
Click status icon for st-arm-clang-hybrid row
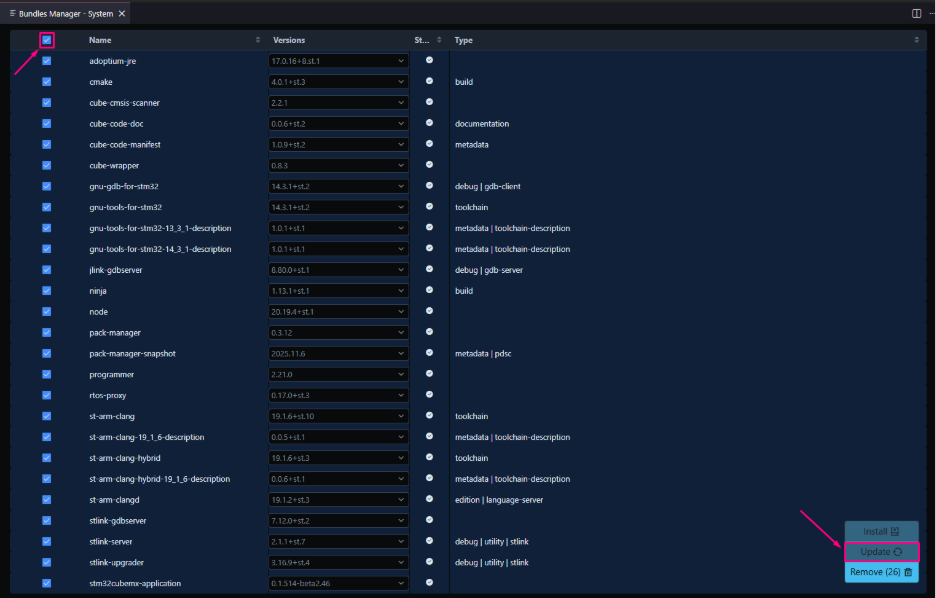429,457
